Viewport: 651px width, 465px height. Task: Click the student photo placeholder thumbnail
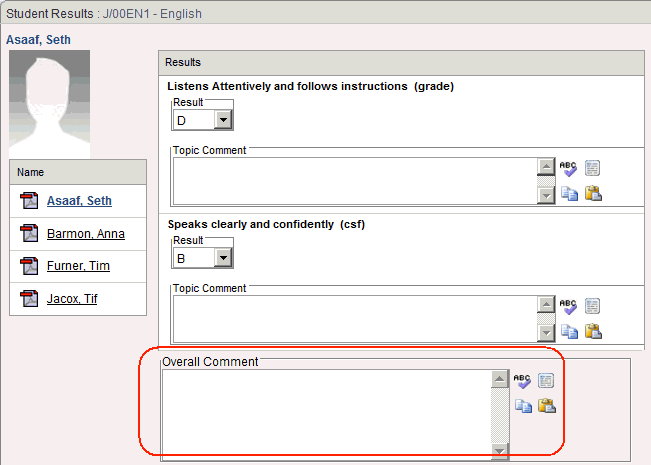click(x=49, y=104)
